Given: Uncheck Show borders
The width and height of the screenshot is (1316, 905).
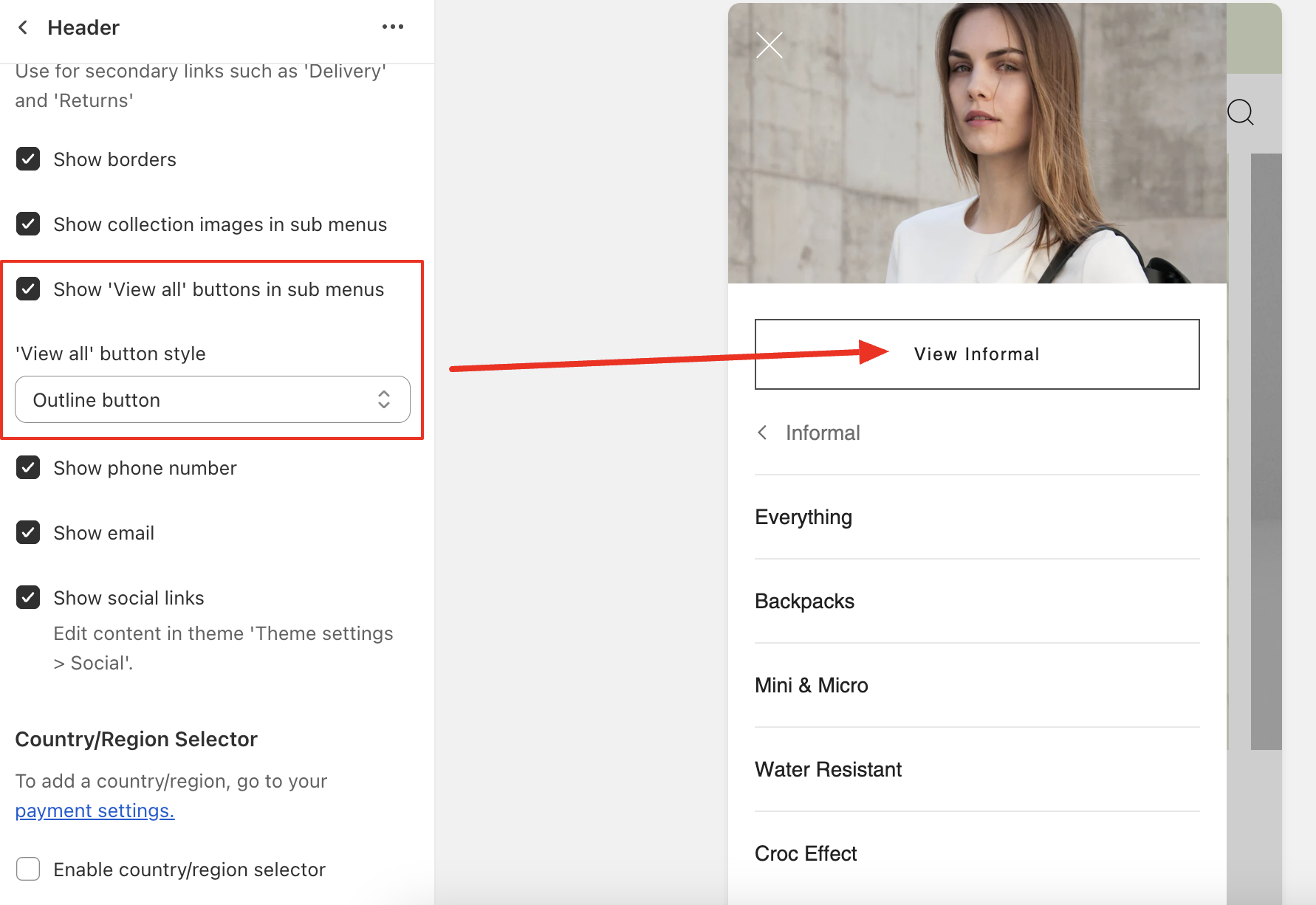Looking at the screenshot, I should pos(28,159).
